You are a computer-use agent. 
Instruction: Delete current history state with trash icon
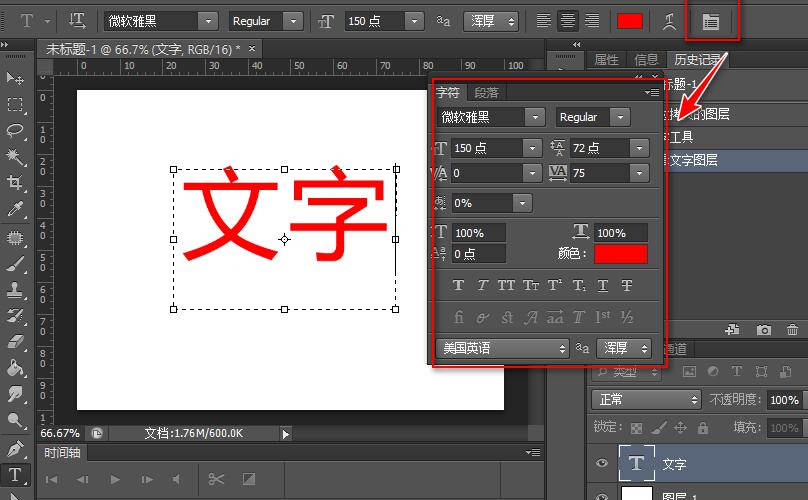[793, 329]
